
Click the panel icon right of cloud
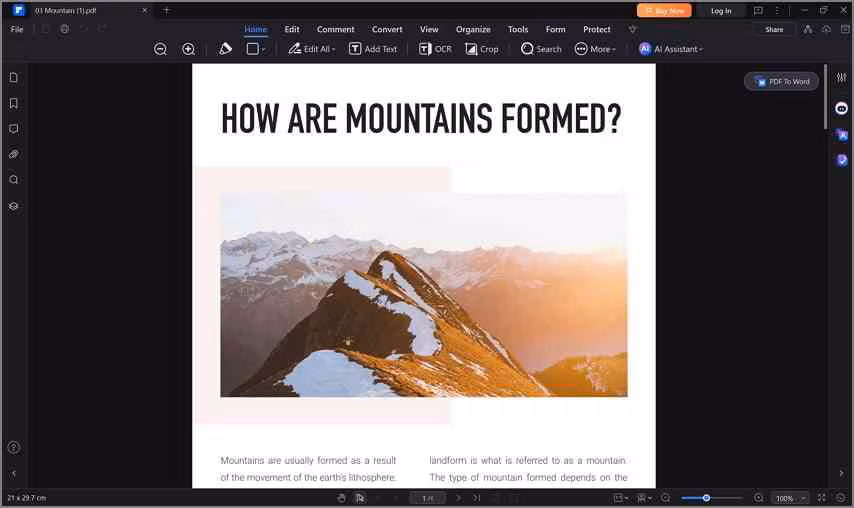(845, 29)
